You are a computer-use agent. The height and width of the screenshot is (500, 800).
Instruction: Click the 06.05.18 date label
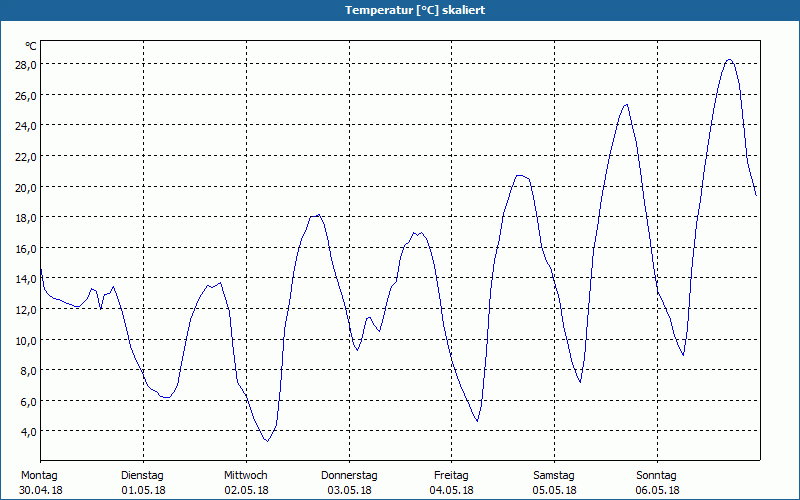(x=658, y=490)
